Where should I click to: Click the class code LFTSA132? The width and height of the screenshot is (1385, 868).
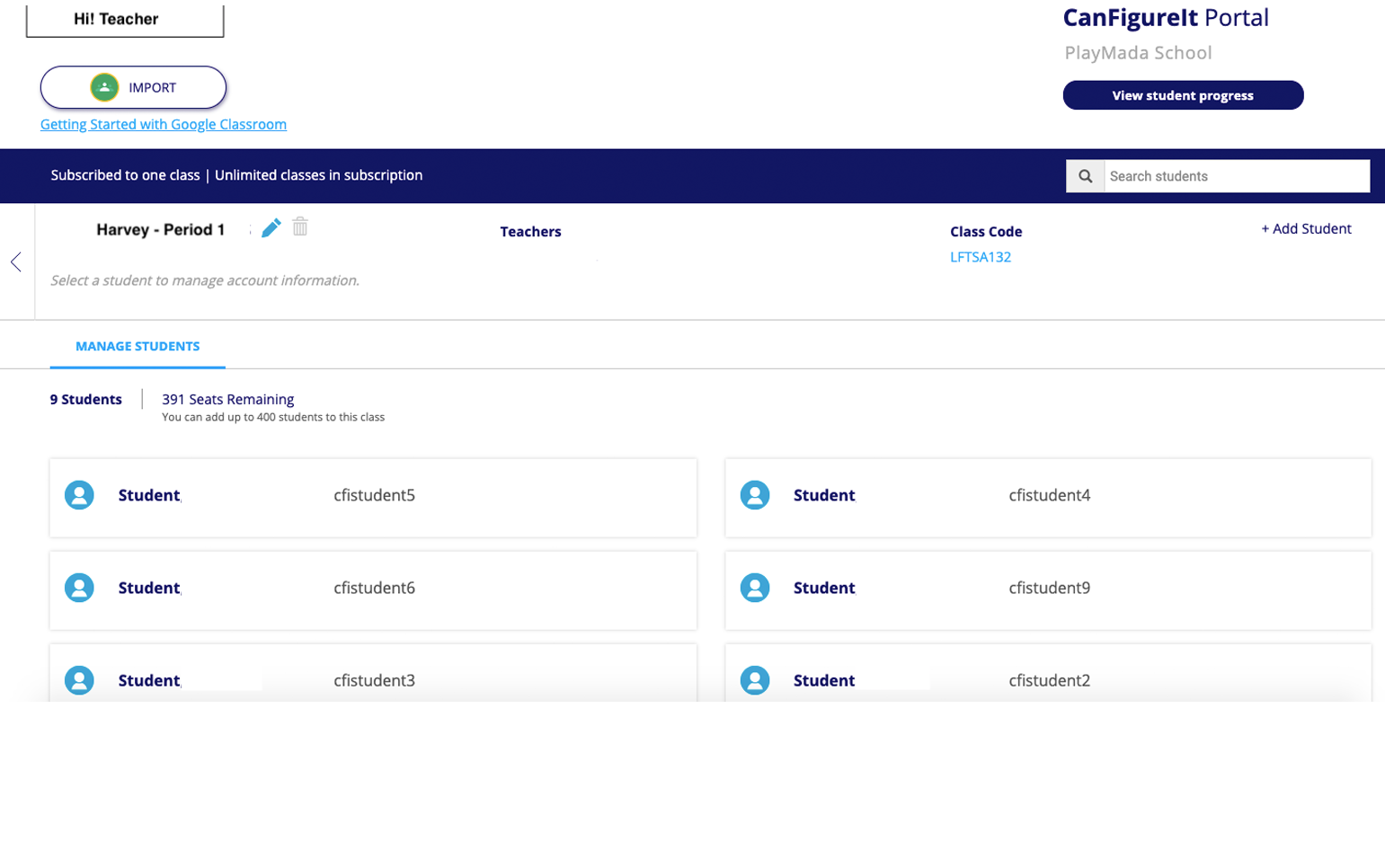(980, 257)
